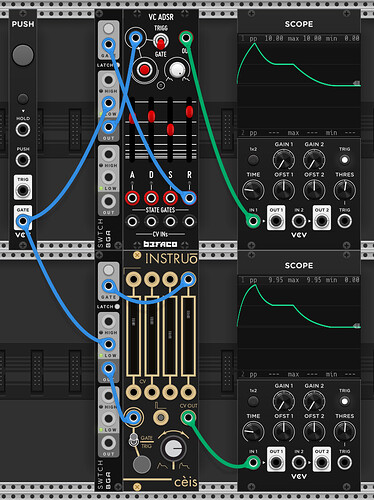
Task: Click the GAIN 1 knob on bottom SCOPE
Action: (x=284, y=401)
